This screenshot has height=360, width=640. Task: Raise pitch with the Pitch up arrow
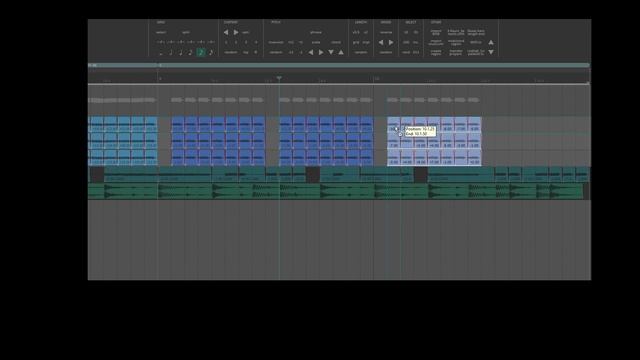[341, 52]
